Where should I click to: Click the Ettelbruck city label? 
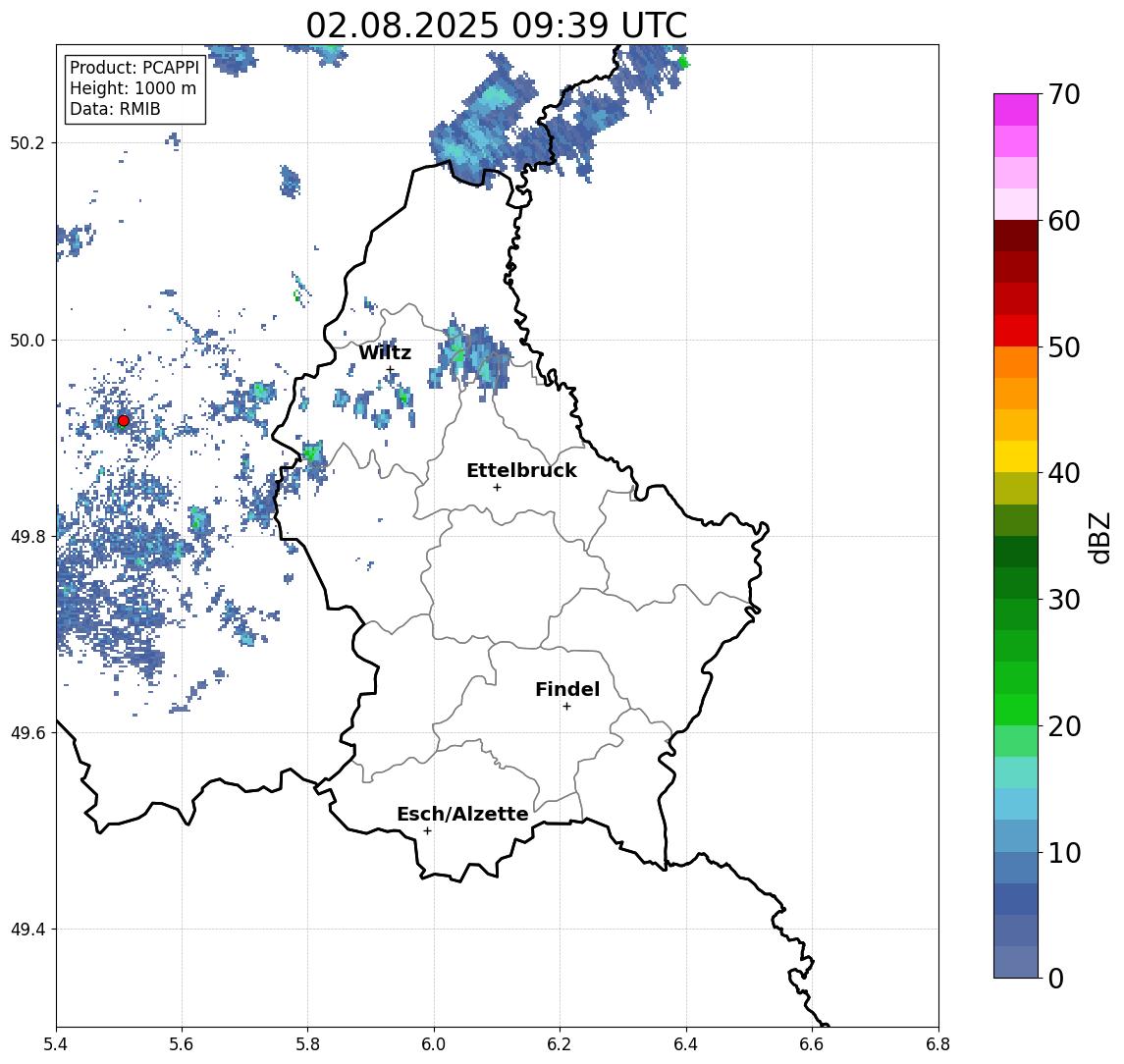[x=521, y=470]
